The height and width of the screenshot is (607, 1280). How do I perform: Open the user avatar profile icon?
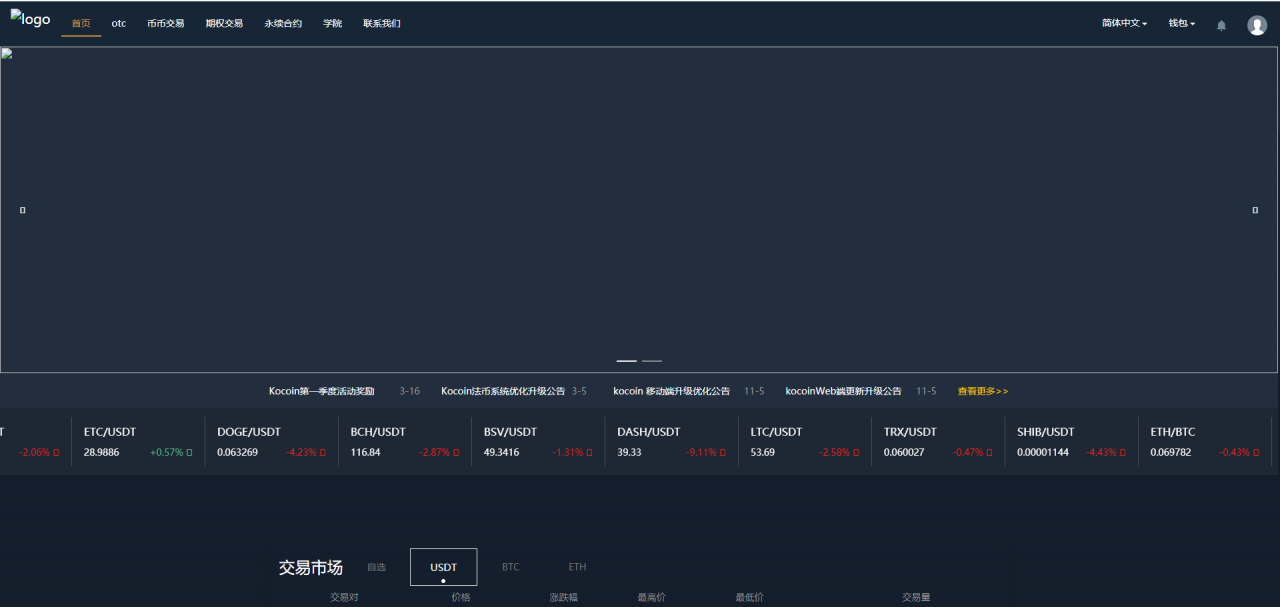[x=1257, y=25]
